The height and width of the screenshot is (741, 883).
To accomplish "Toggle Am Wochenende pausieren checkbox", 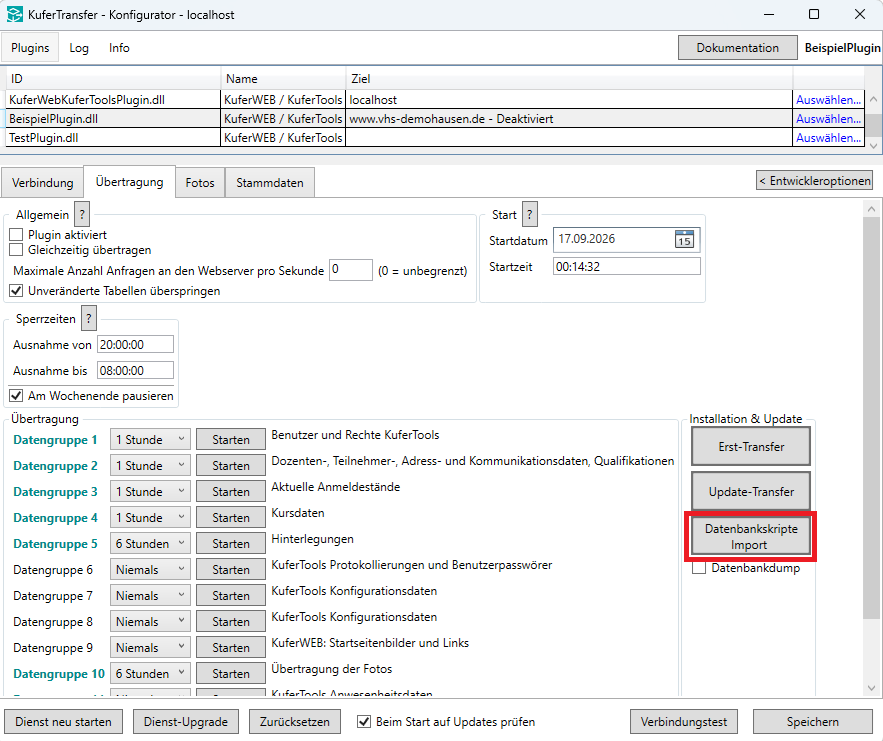I will click(16, 395).
